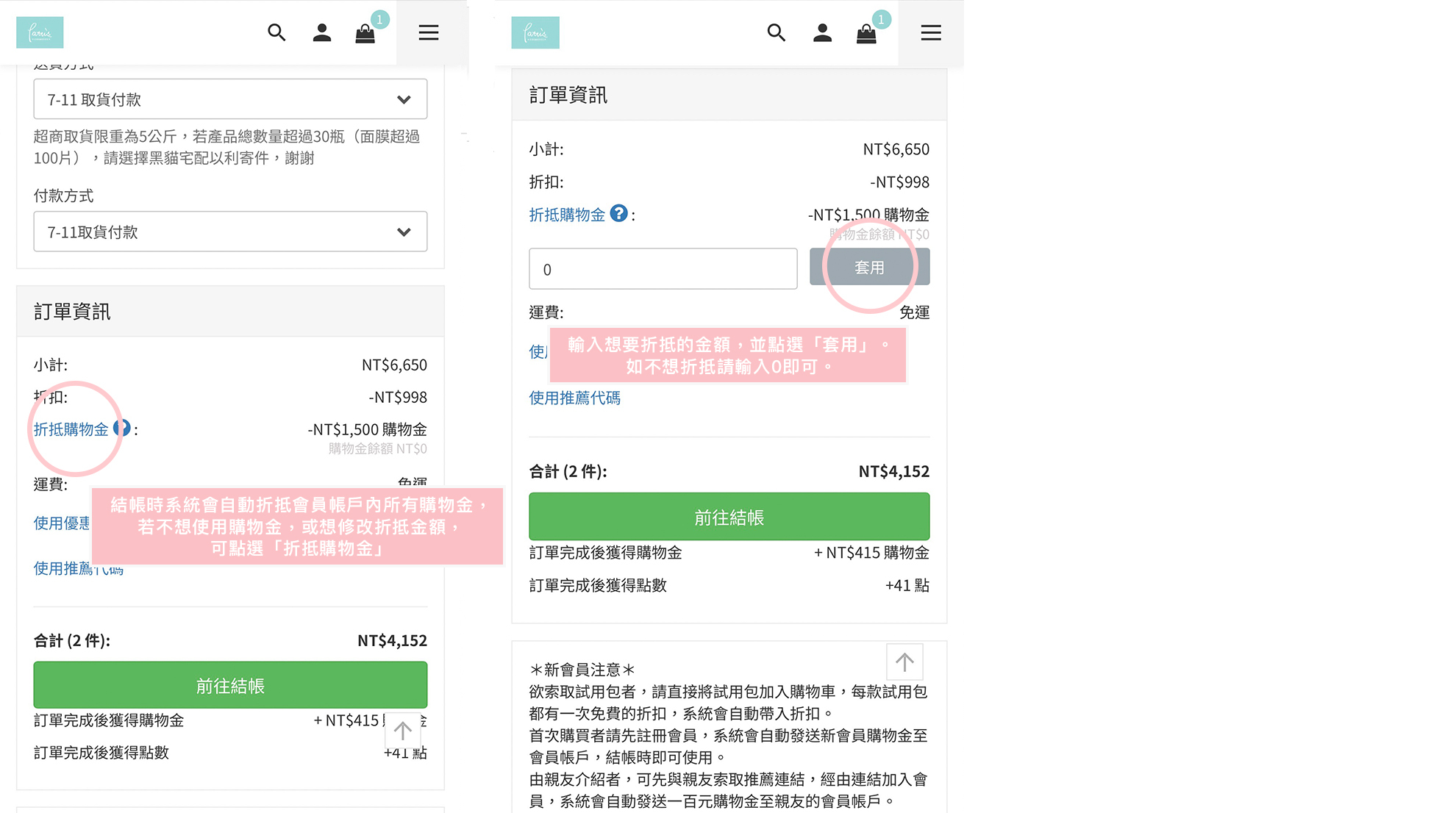Expand the 7-11取貨付款 payment method dropdown
The width and height of the screenshot is (1456, 813).
(x=230, y=232)
